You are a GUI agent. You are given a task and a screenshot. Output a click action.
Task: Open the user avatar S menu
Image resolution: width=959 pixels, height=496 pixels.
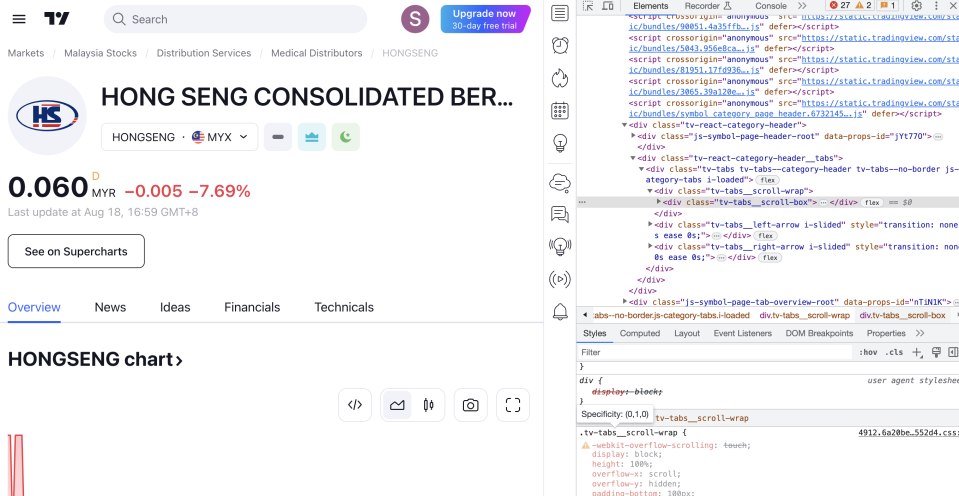tap(415, 19)
